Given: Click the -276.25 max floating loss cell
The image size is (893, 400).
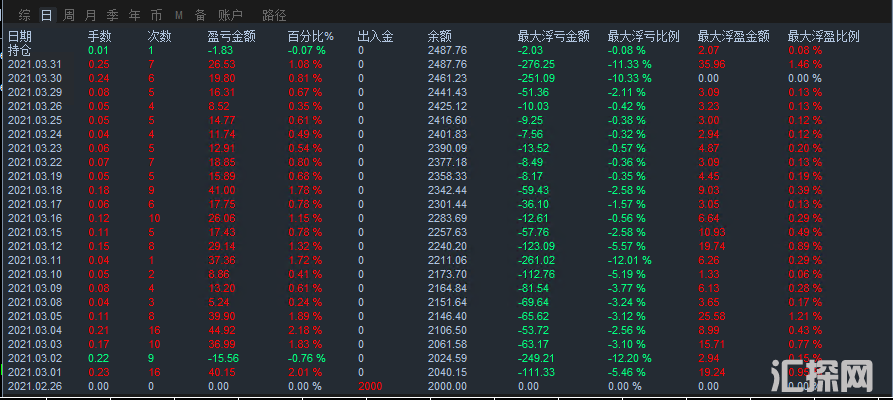Looking at the screenshot, I should (x=536, y=64).
